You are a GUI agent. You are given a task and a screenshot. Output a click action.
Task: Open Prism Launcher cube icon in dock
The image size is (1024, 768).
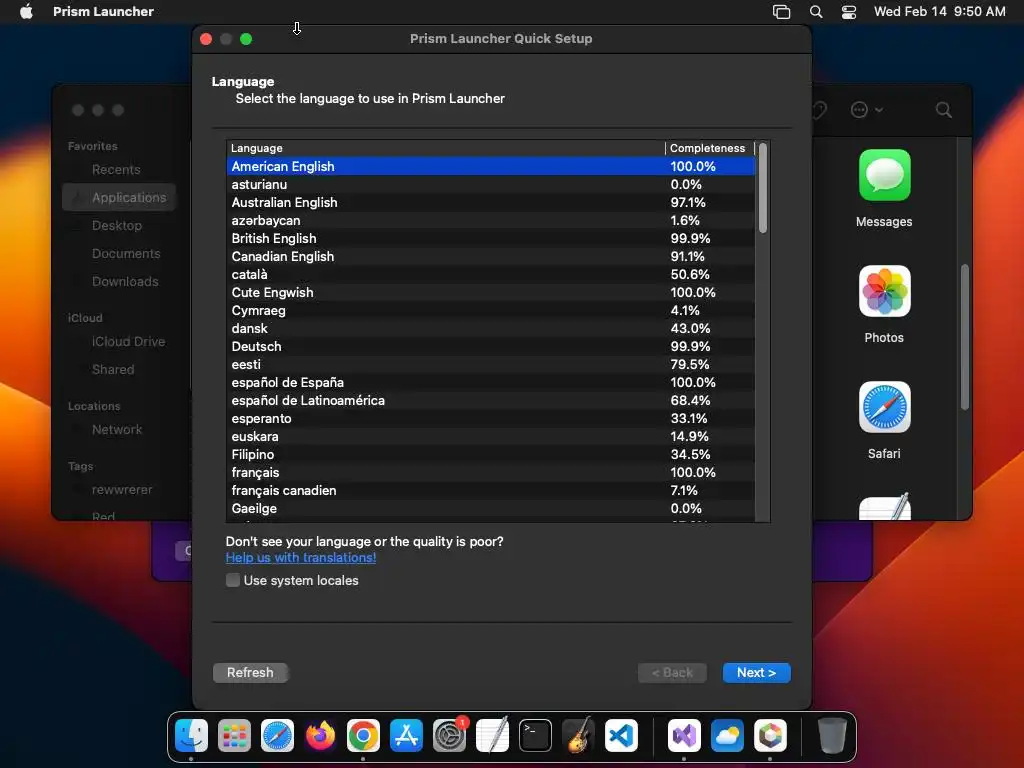coord(770,735)
